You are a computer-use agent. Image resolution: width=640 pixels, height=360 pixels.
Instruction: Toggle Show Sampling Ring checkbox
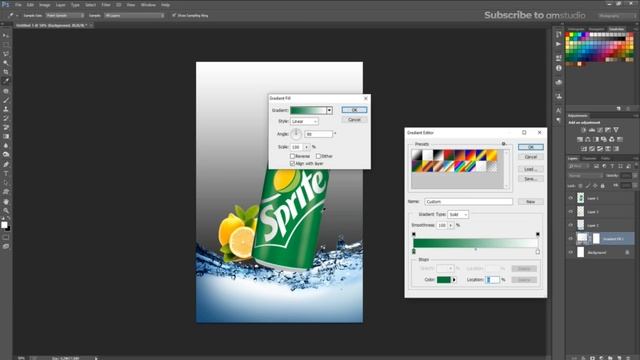tap(174, 16)
